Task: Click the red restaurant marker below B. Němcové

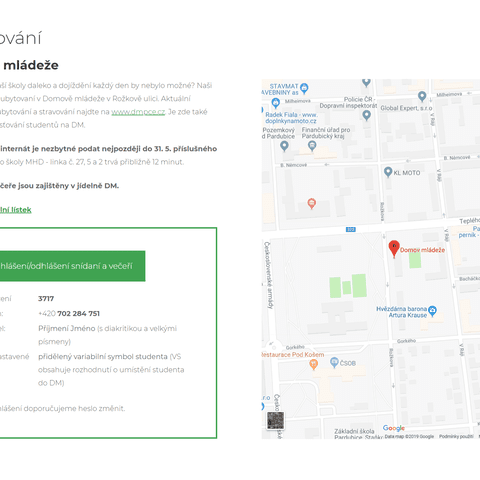Action: pyautogui.click(x=311, y=204)
